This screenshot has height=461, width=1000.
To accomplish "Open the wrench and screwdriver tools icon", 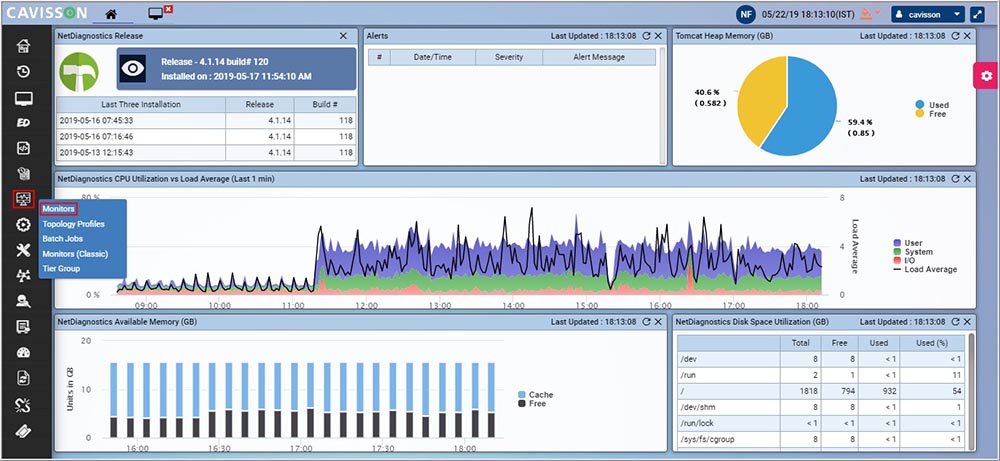I will [24, 251].
